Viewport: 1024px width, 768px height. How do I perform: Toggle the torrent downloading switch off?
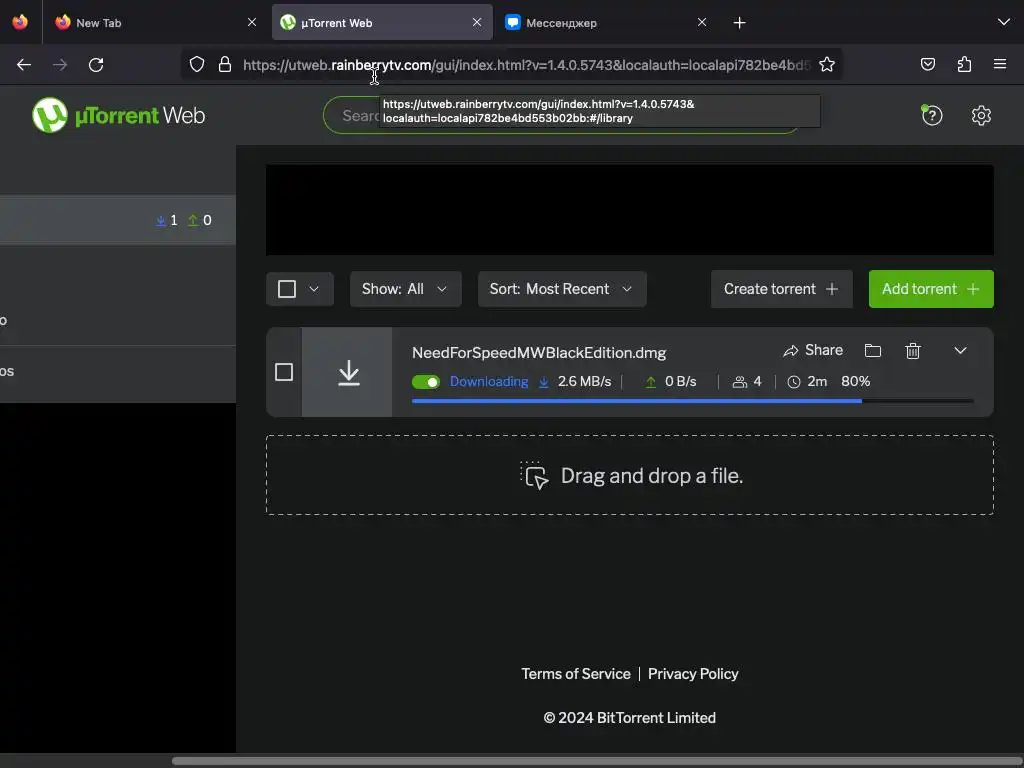click(426, 382)
